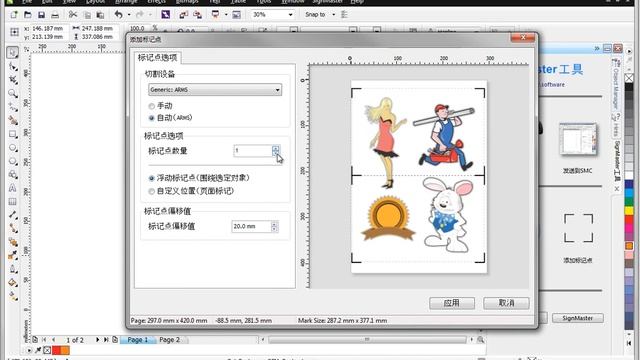Switch to the Page 1 tab
The height and width of the screenshot is (360, 640).
(x=138, y=340)
